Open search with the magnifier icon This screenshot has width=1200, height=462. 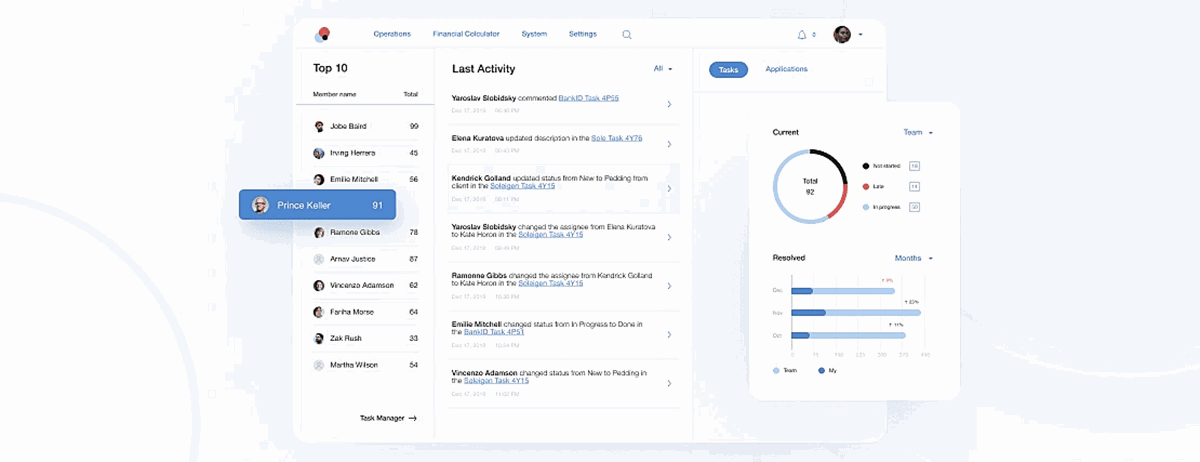627,34
